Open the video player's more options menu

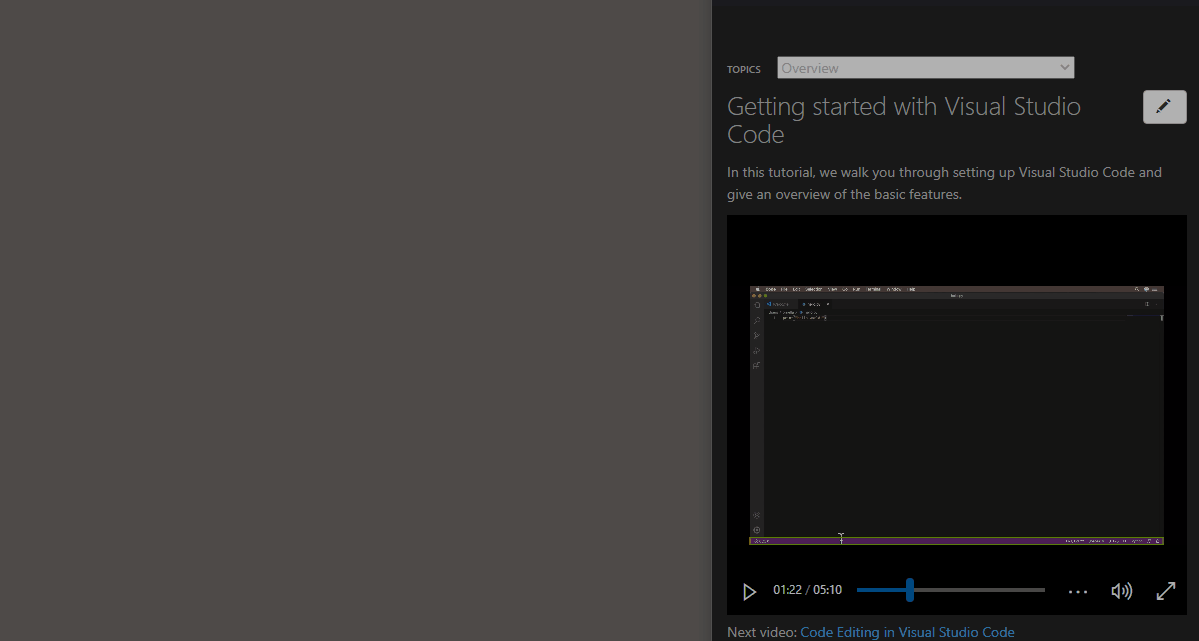tap(1077, 591)
